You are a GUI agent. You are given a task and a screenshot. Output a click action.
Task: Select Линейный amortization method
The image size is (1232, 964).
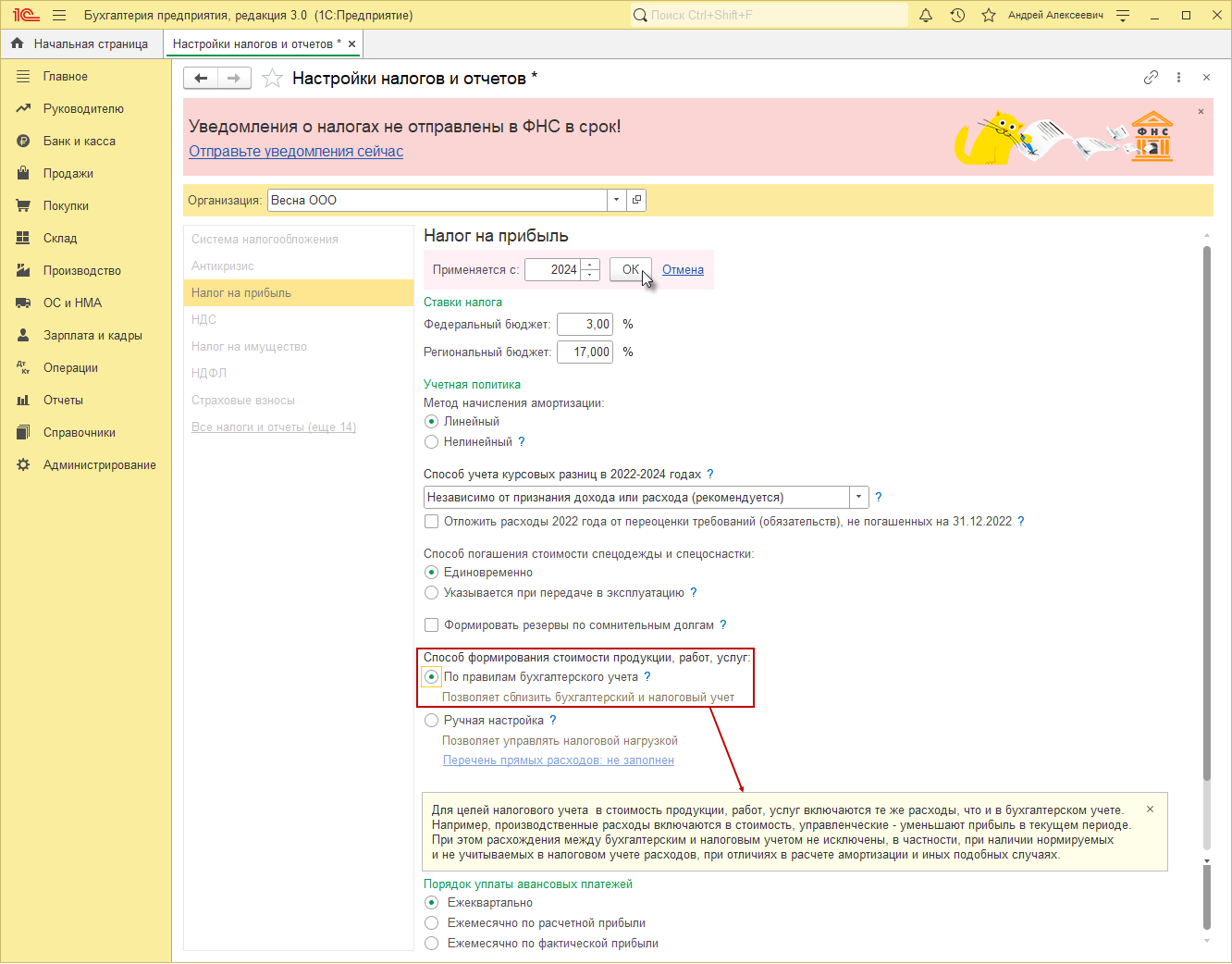click(x=431, y=421)
